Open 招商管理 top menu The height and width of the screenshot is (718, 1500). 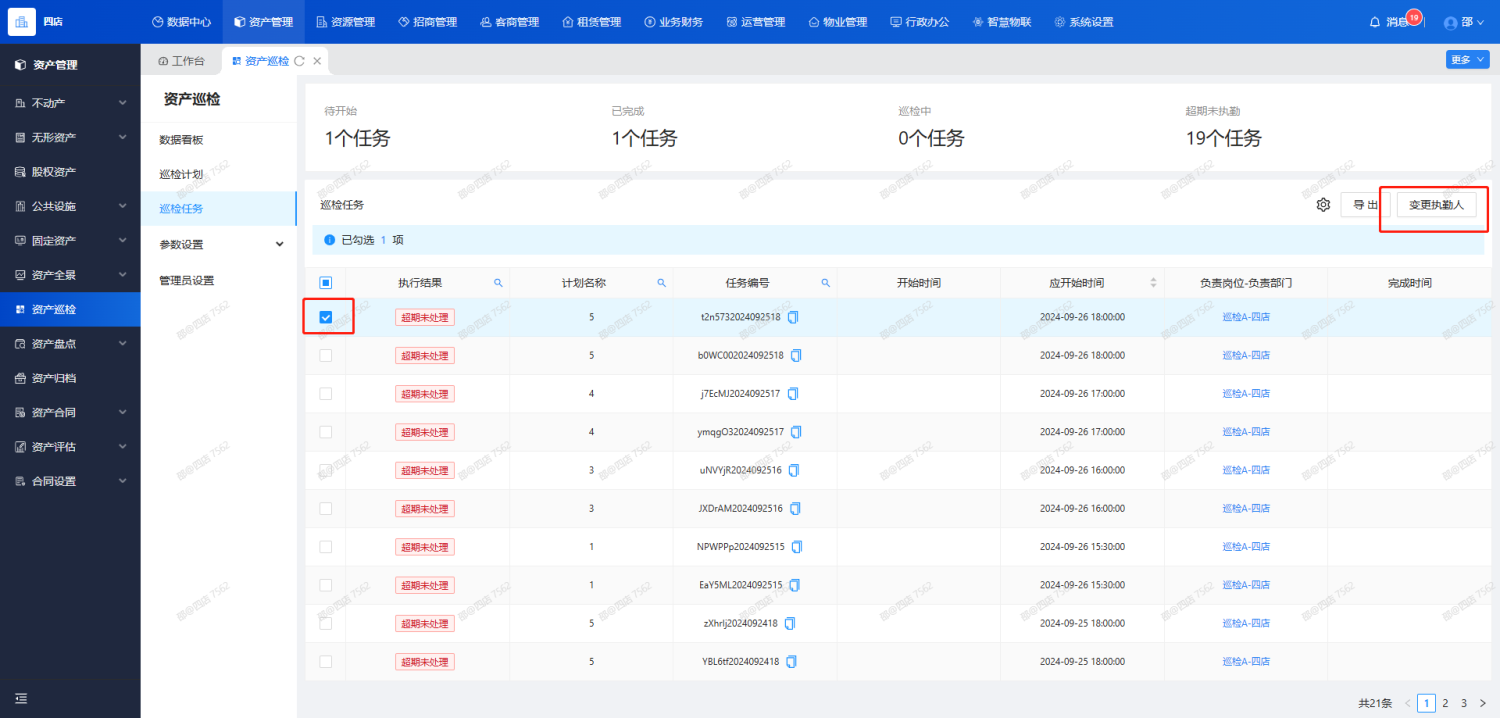point(427,22)
